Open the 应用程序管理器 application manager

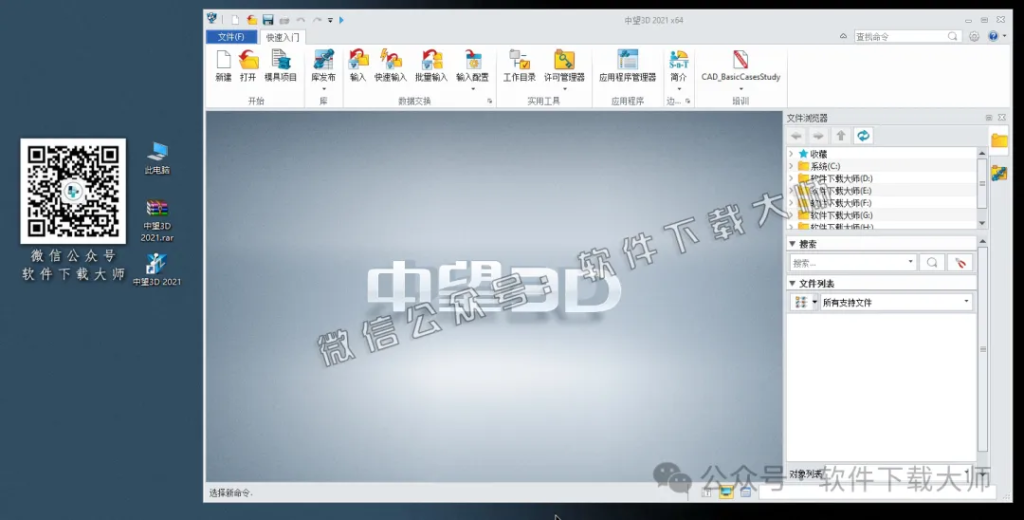628,65
